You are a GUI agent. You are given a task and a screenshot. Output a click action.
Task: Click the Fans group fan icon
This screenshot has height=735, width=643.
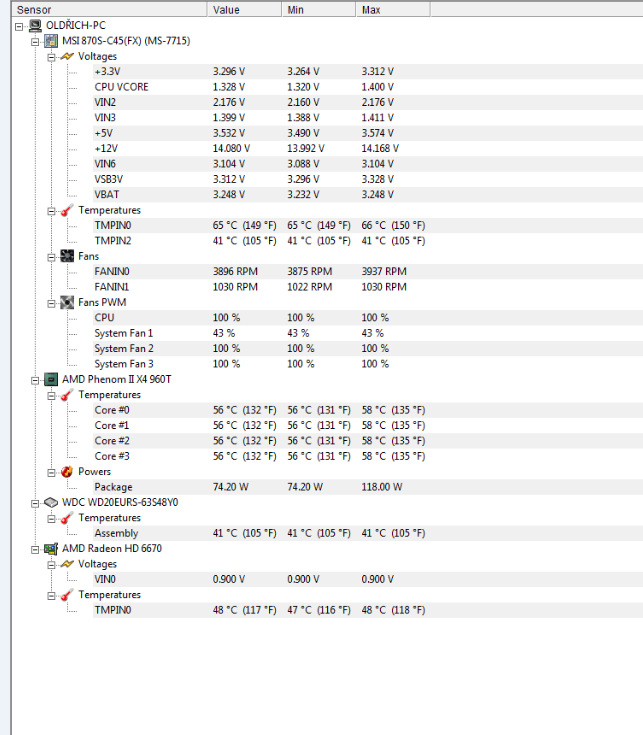[67, 256]
